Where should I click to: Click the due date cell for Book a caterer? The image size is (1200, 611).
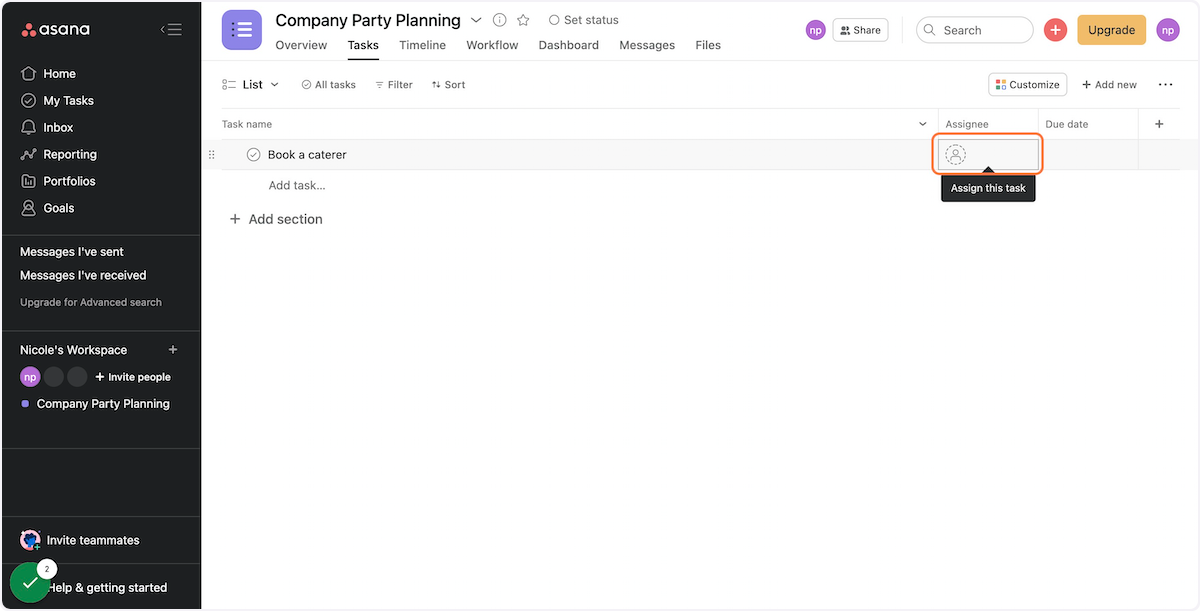pos(1088,155)
